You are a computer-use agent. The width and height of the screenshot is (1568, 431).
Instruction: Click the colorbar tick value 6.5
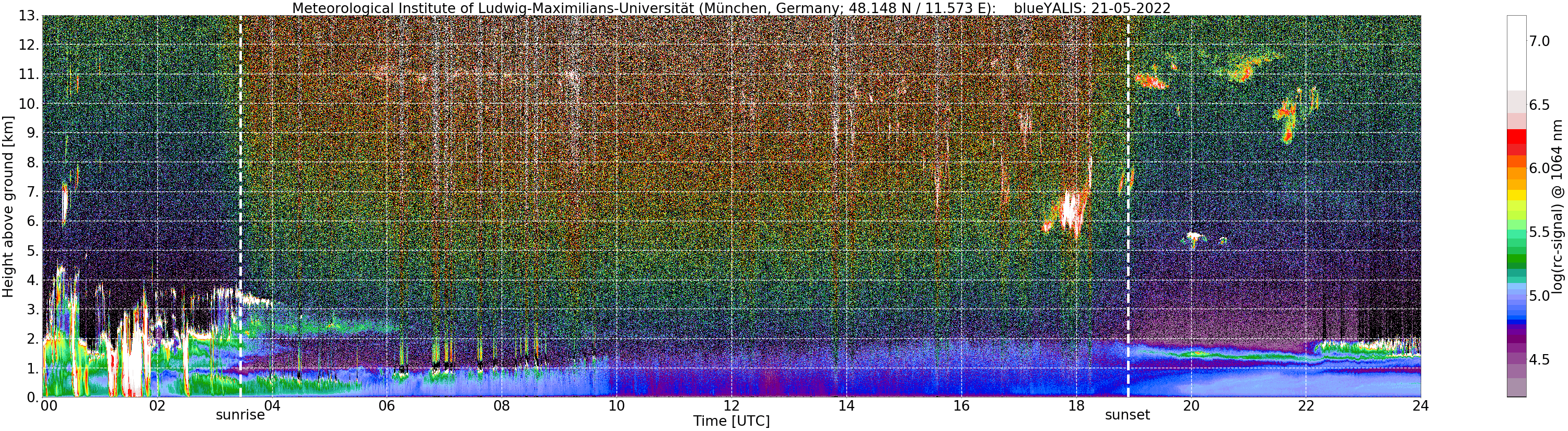pos(1540,105)
